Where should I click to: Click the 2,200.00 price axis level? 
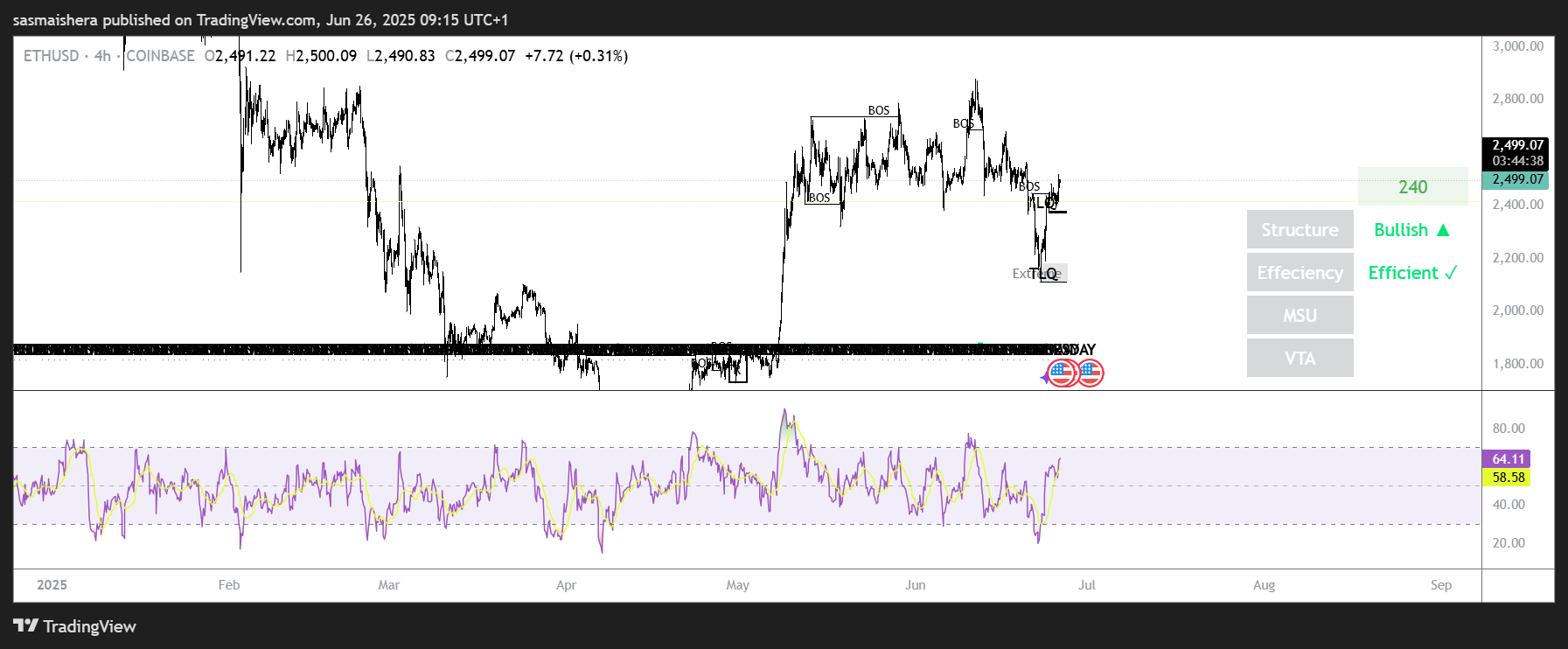(x=1517, y=258)
